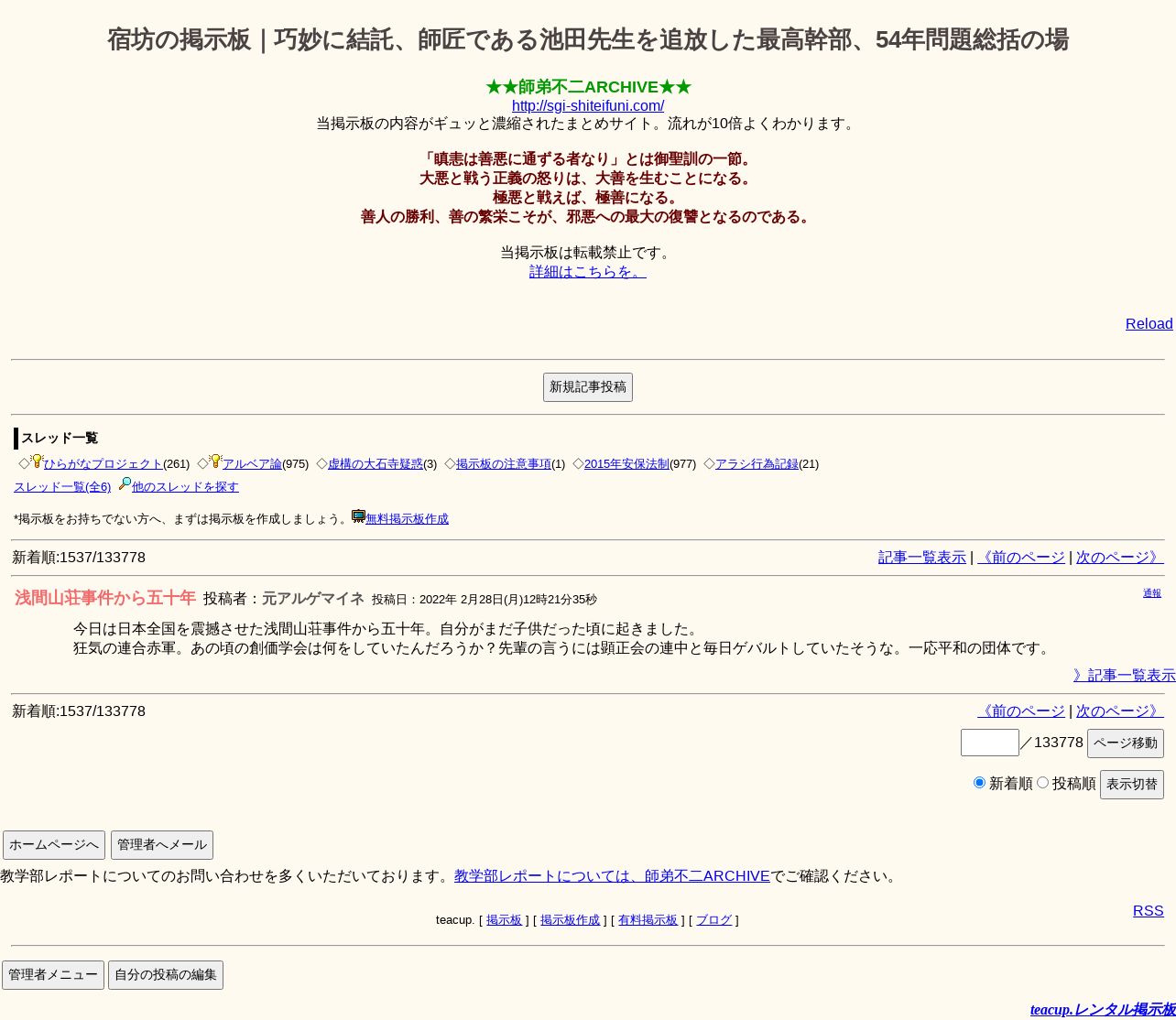Open the 教学部レポートについては、師弟不二ARCHIVE link
1176x1020 pixels.
coord(612,876)
